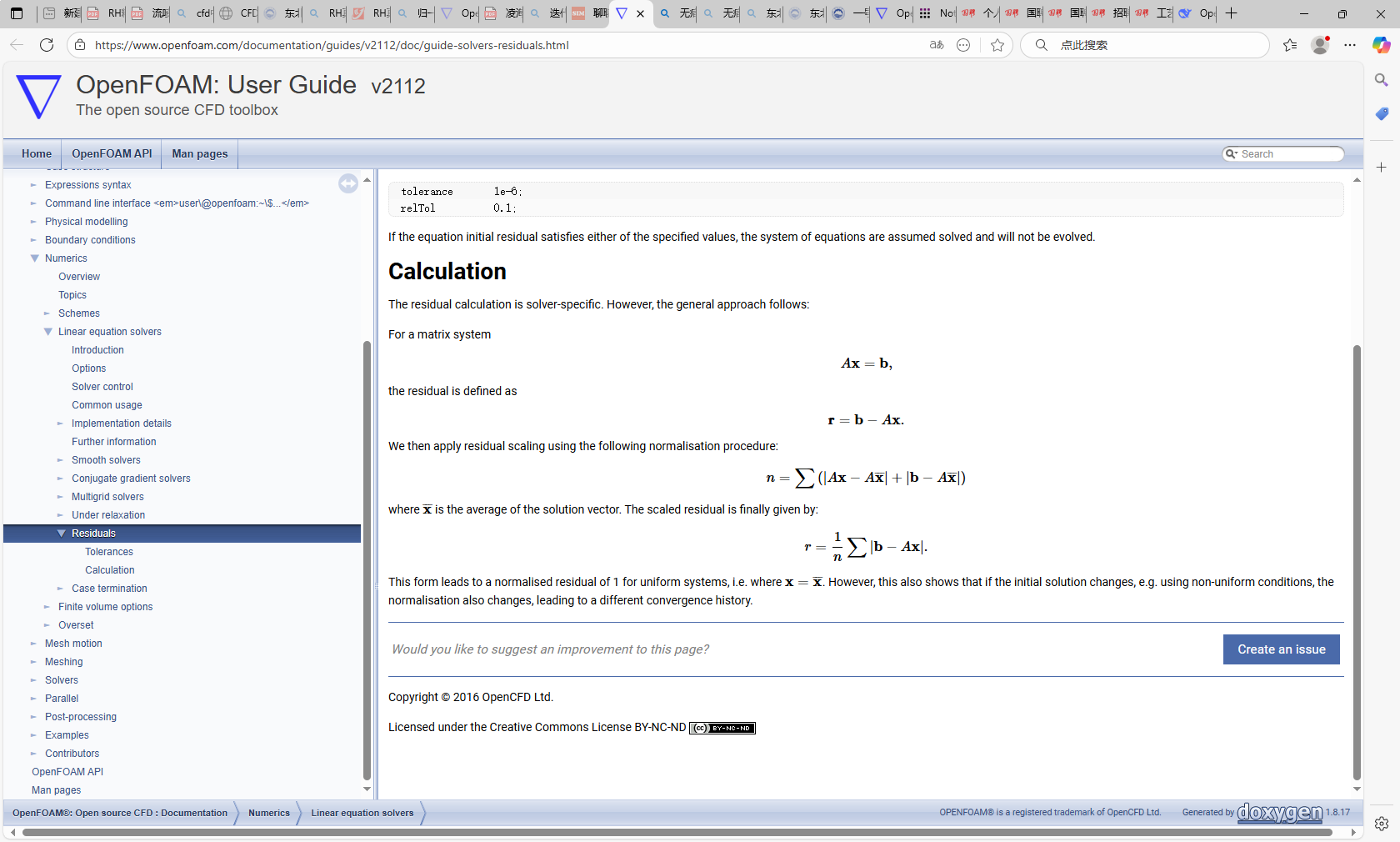Click the browser refresh icon
1400x842 pixels.
pyautogui.click(x=47, y=45)
